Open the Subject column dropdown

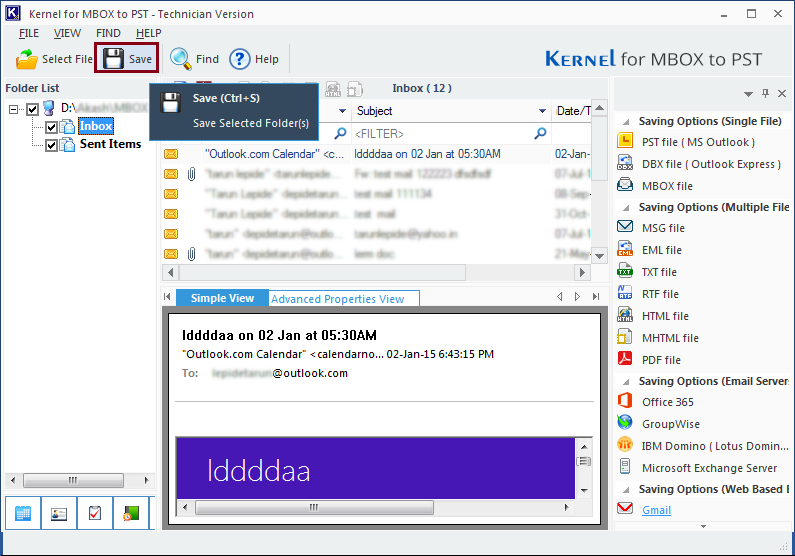pyautogui.click(x=542, y=111)
